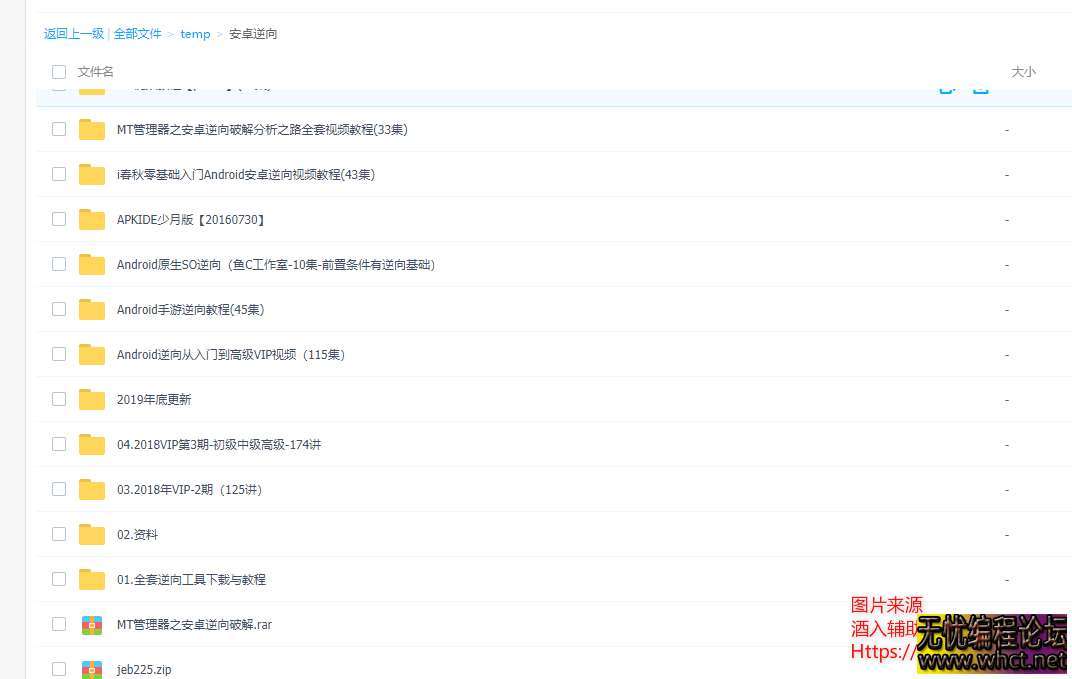Viewport: 1072px width, 679px height.
Task: Toggle the select-all checkbox in the header
Action: pos(58,71)
